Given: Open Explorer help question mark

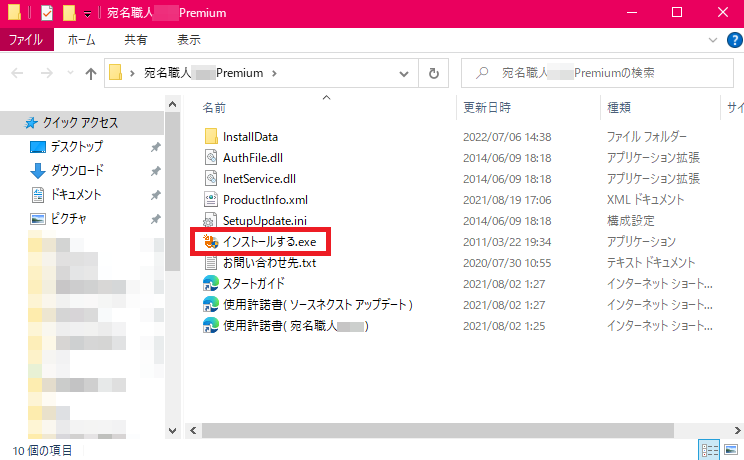Looking at the screenshot, I should pyautogui.click(x=734, y=40).
